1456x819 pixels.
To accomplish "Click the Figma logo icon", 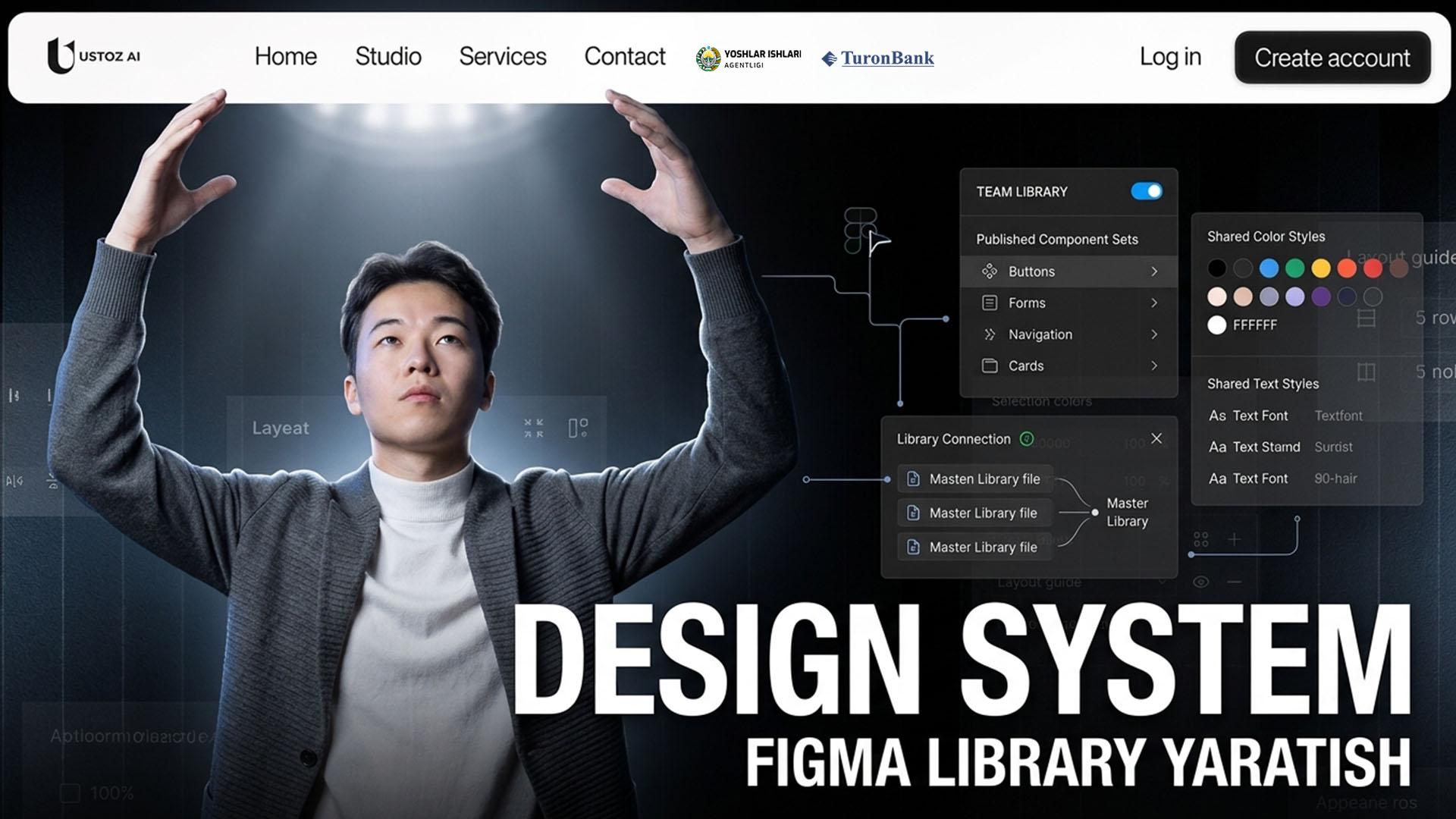I will click(860, 231).
